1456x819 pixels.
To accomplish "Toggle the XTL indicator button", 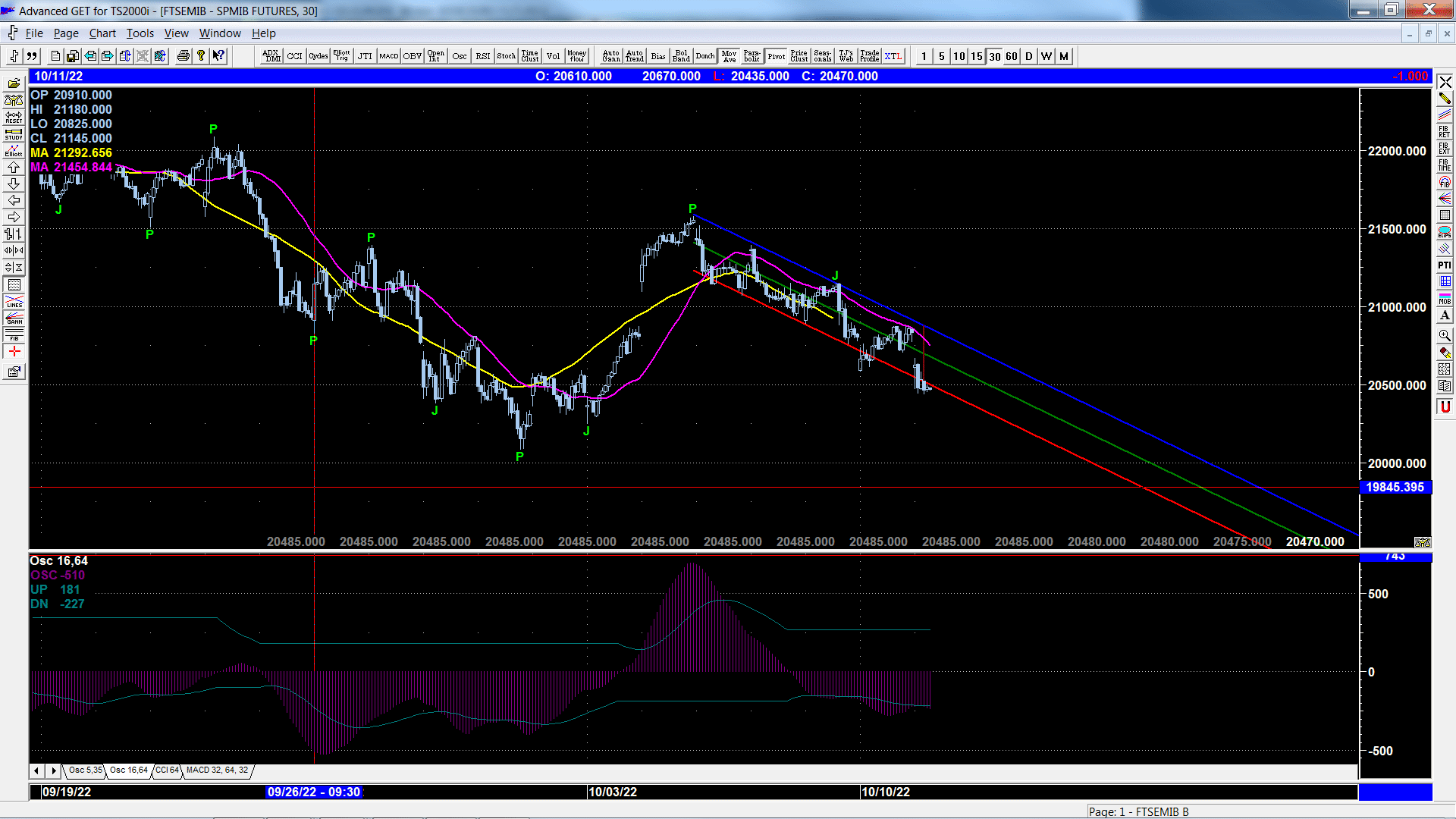I will coord(894,56).
